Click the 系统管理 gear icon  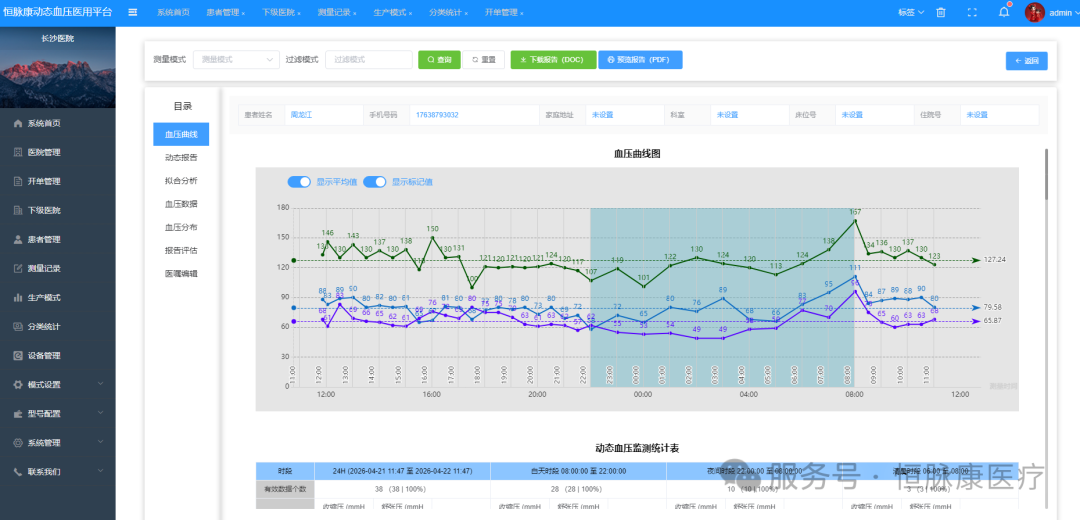(18, 443)
